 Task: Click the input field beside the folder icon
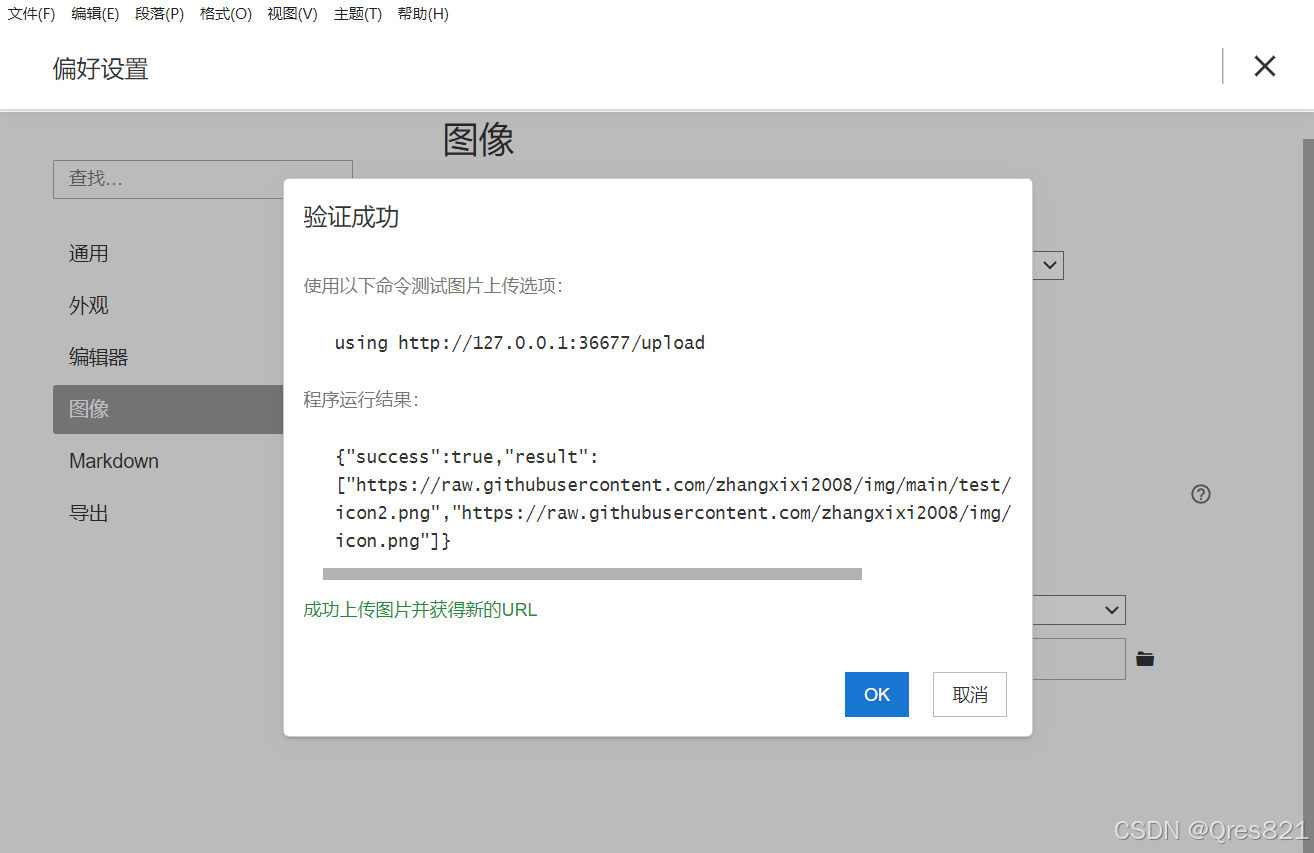pyautogui.click(x=1079, y=659)
